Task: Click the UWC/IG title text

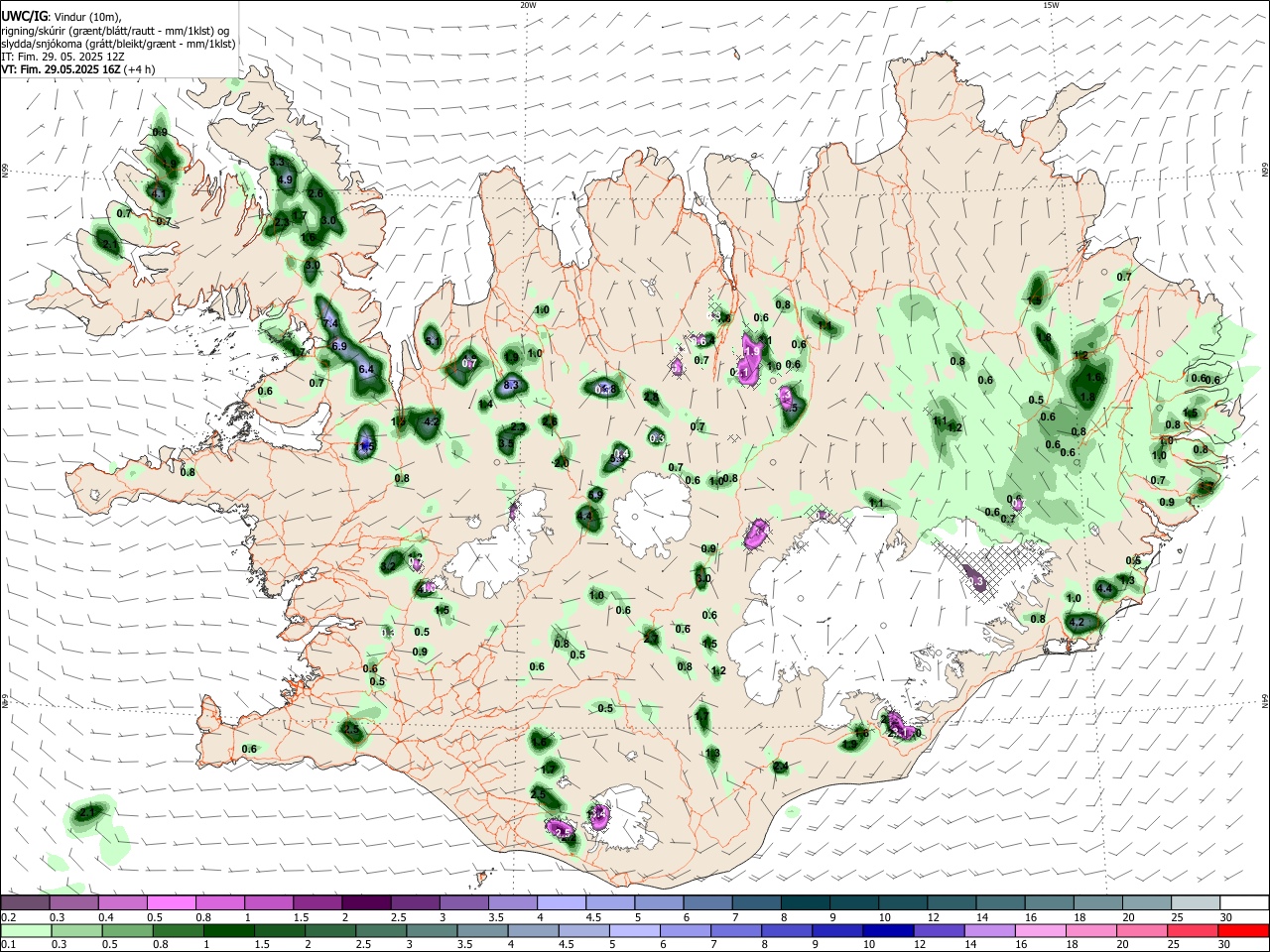Action: pyautogui.click(x=23, y=16)
